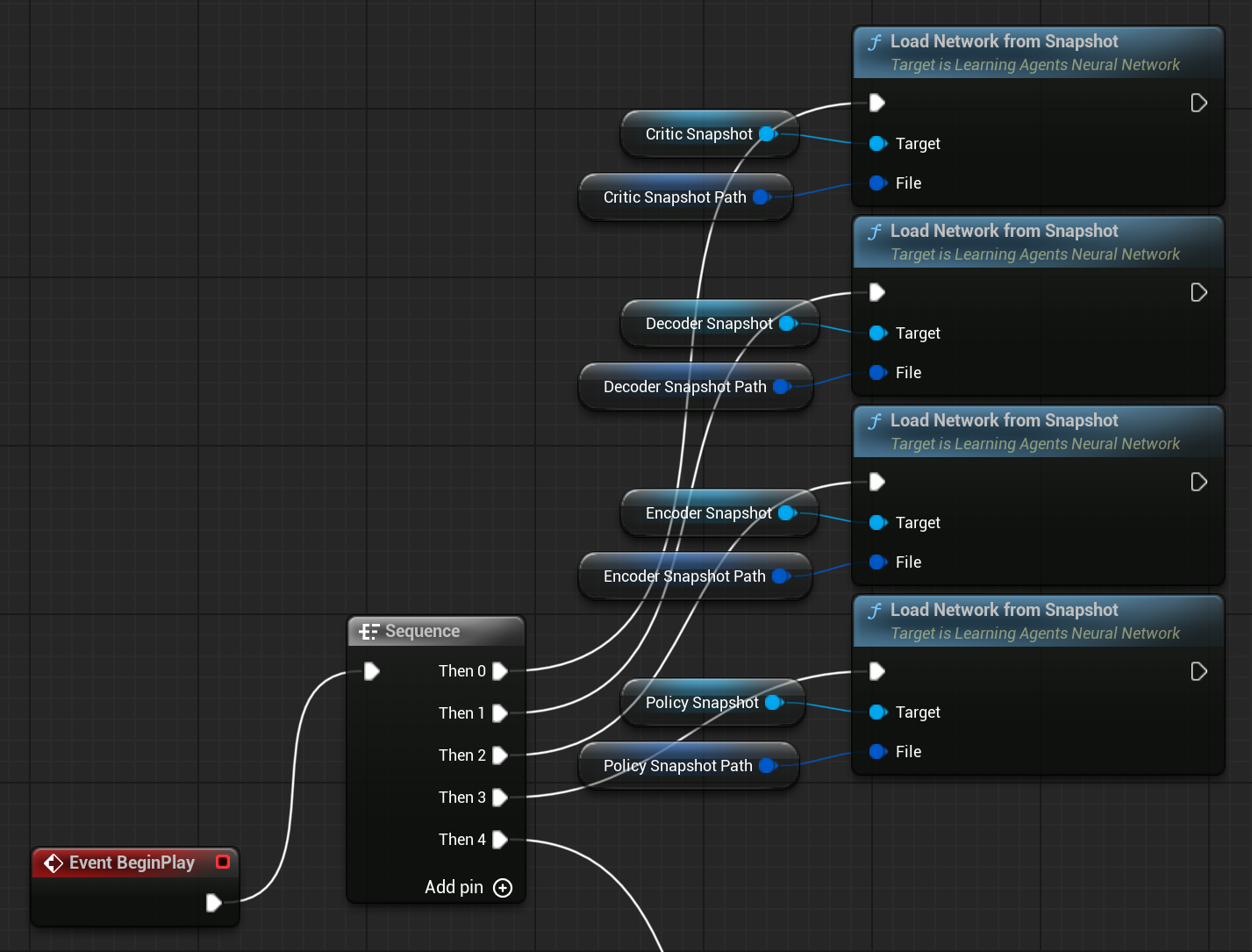
Task: Click the Event BeginPlay event icon
Action: tap(53, 863)
